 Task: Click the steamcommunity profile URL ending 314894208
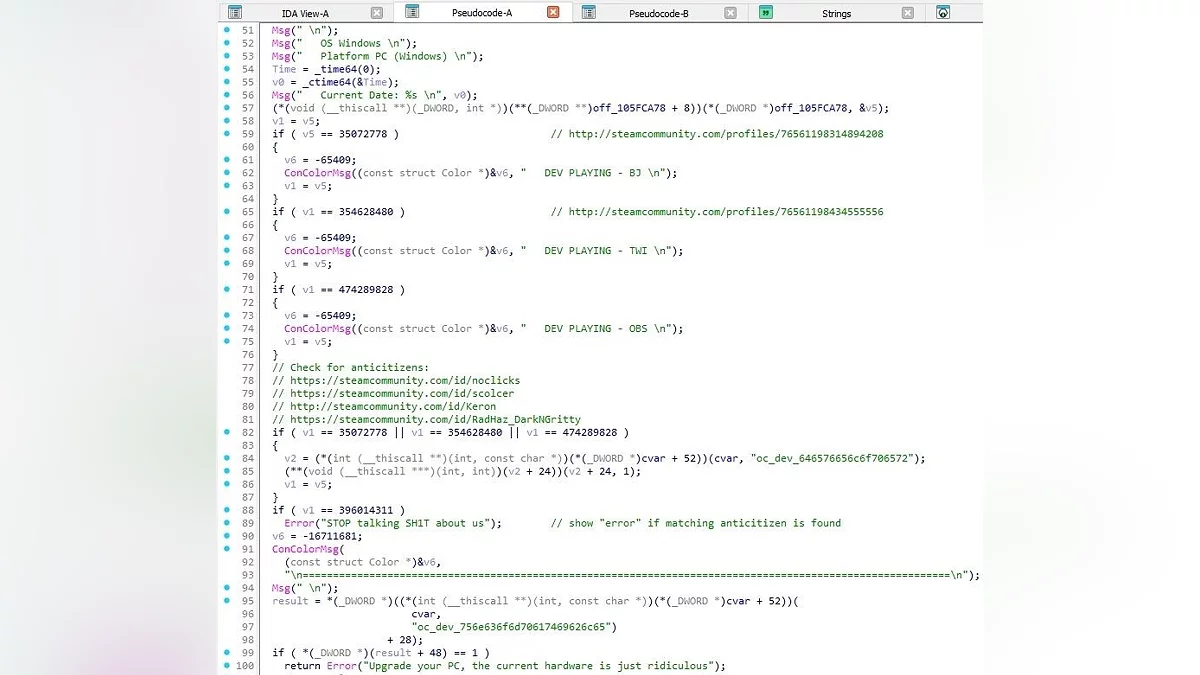[x=726, y=134]
